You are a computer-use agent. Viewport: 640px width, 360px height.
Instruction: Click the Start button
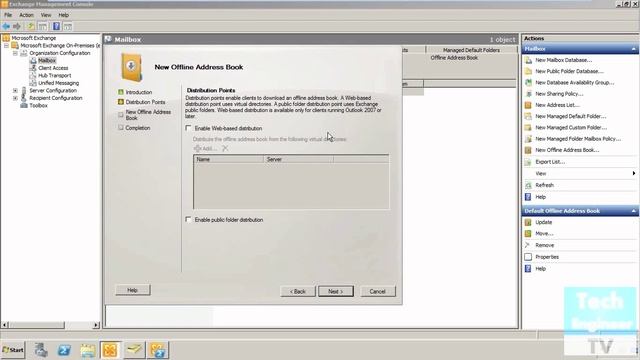[13, 350]
